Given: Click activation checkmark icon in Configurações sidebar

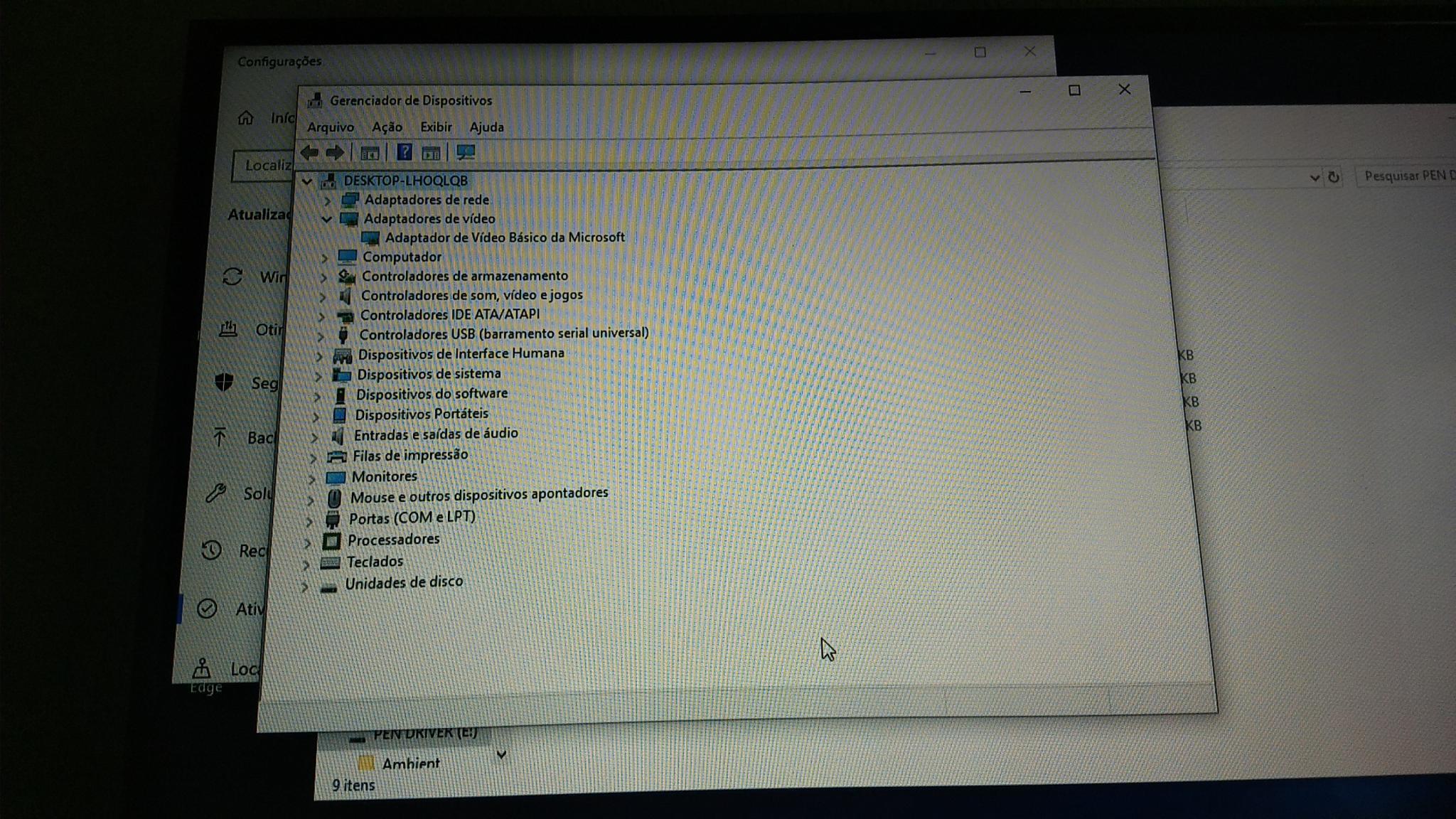Looking at the screenshot, I should tap(207, 609).
